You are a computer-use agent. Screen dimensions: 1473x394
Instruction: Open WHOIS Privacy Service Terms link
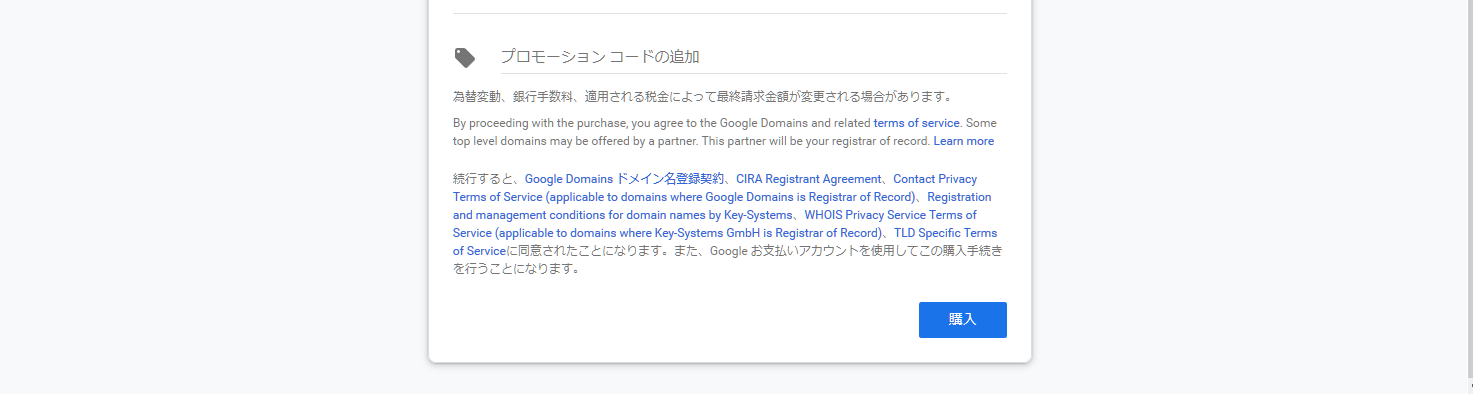pos(715,224)
